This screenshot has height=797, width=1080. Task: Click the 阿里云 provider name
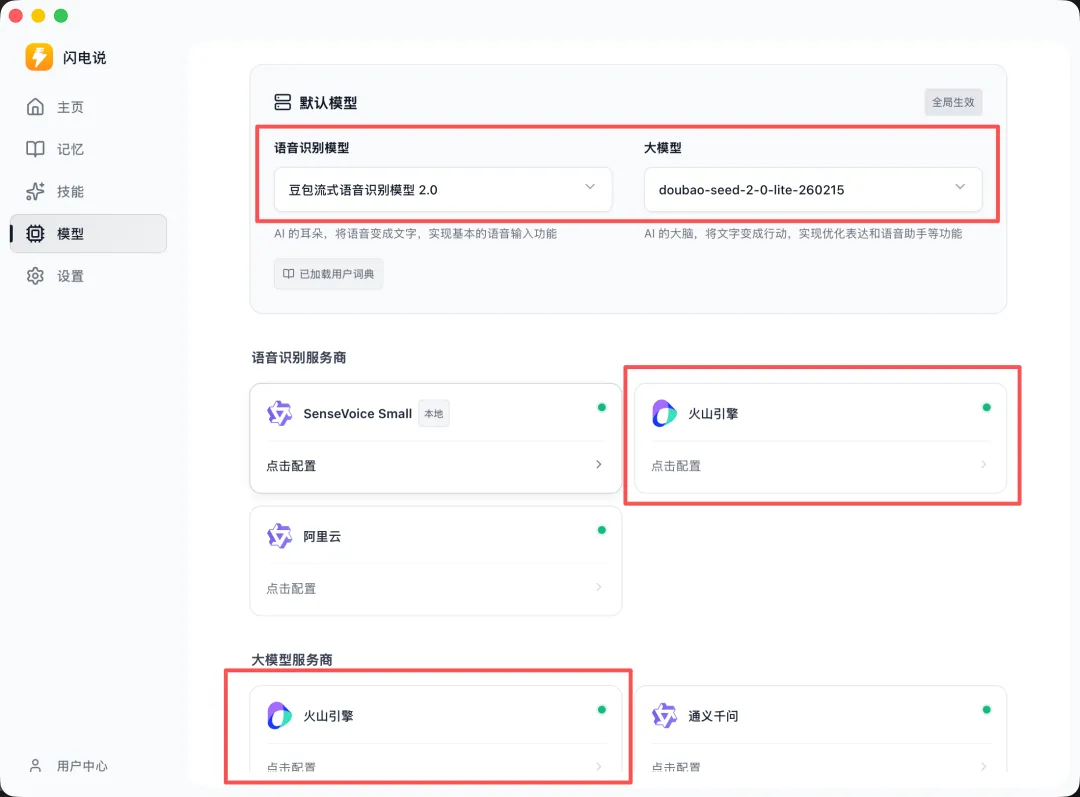322,536
